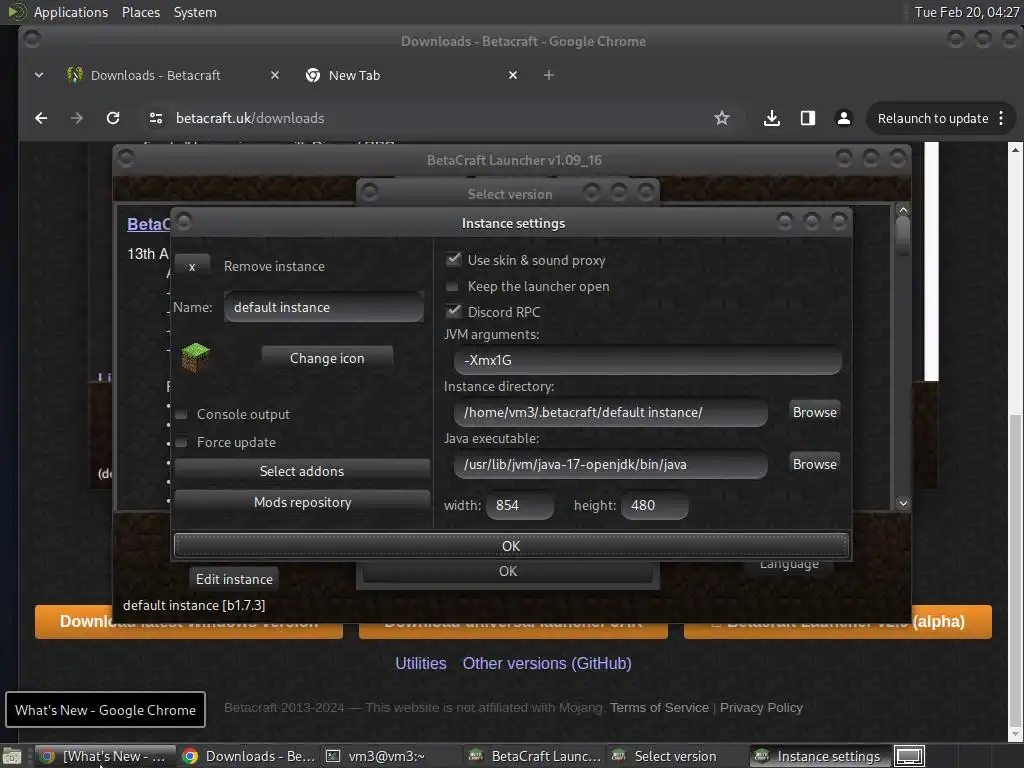Viewport: 1024px width, 768px height.
Task: Click the Instance directory path field
Action: 611,412
